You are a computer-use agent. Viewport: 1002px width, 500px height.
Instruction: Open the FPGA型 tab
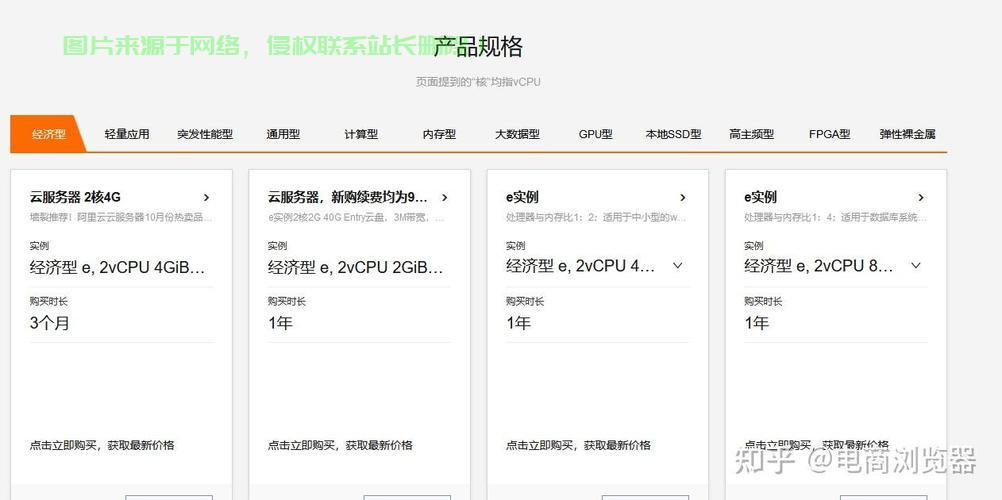pyautogui.click(x=829, y=134)
